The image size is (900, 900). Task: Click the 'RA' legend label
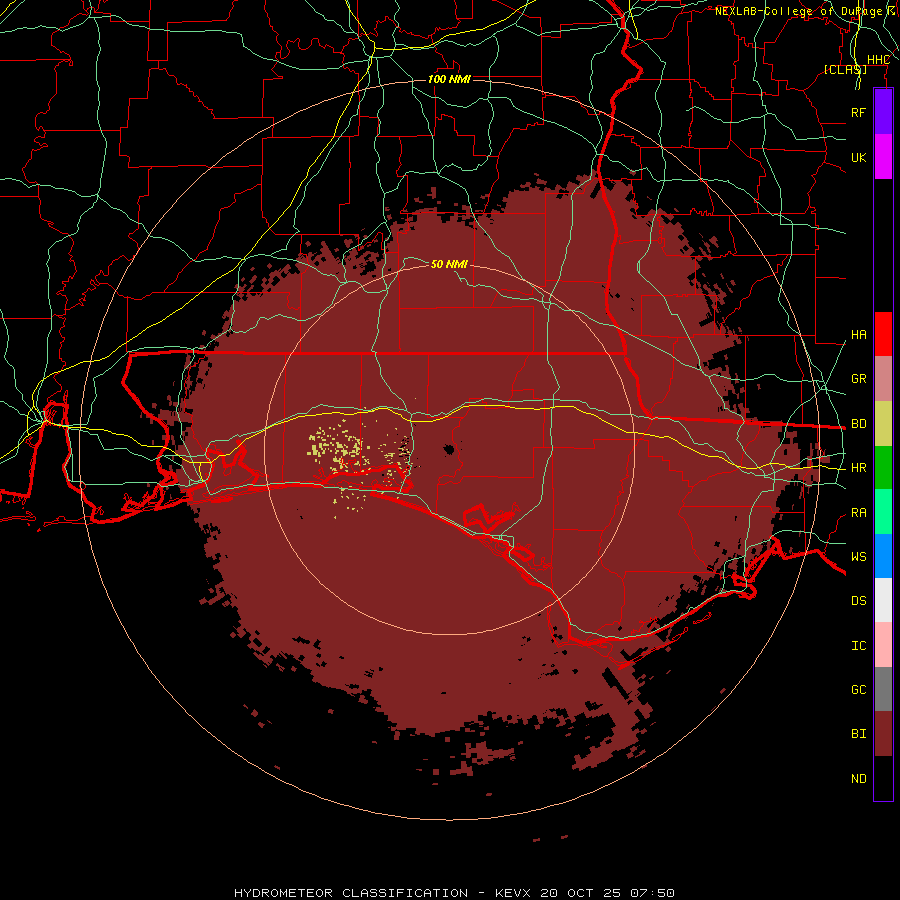pyautogui.click(x=858, y=513)
